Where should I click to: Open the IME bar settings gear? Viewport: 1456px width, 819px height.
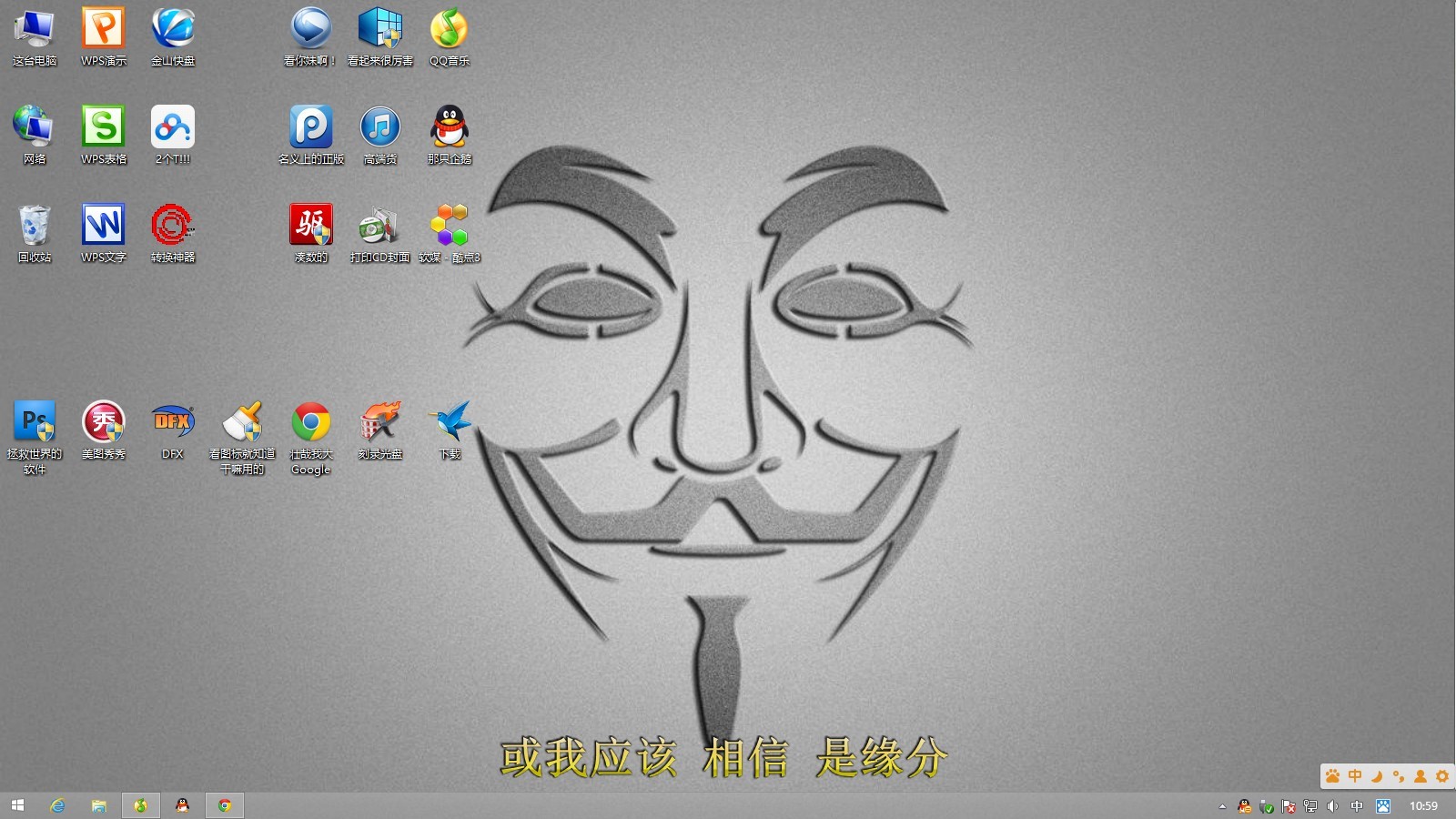point(1442,776)
